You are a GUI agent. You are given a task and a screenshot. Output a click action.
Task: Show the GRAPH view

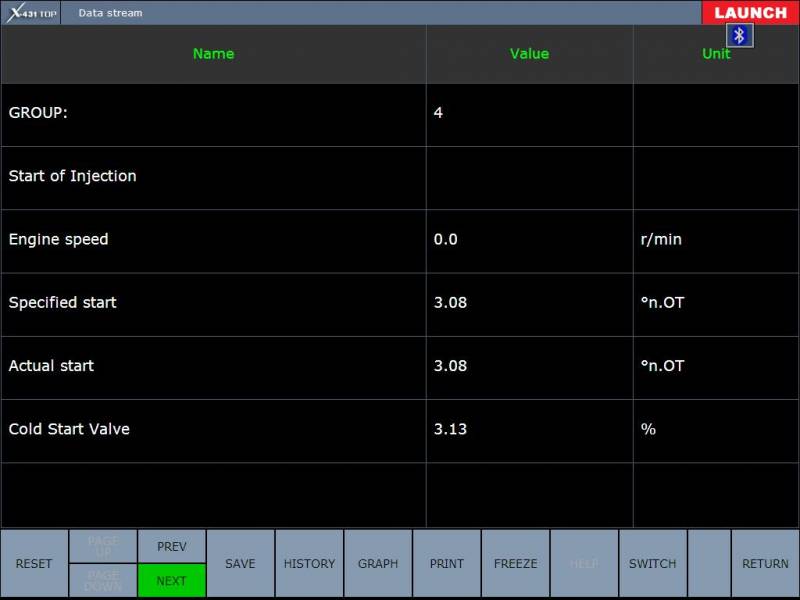[378, 564]
